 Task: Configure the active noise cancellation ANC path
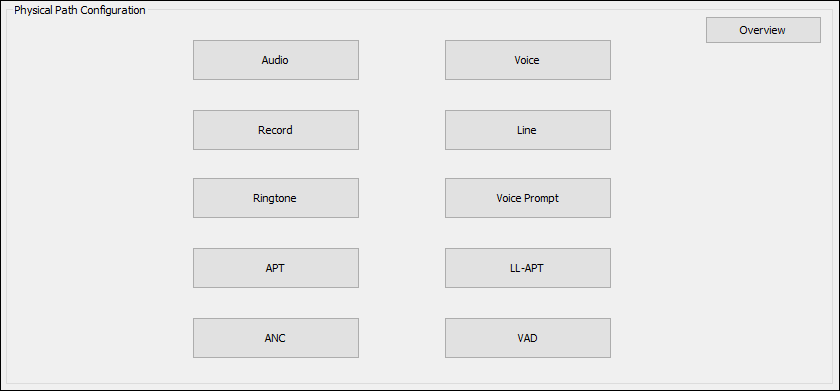276,338
